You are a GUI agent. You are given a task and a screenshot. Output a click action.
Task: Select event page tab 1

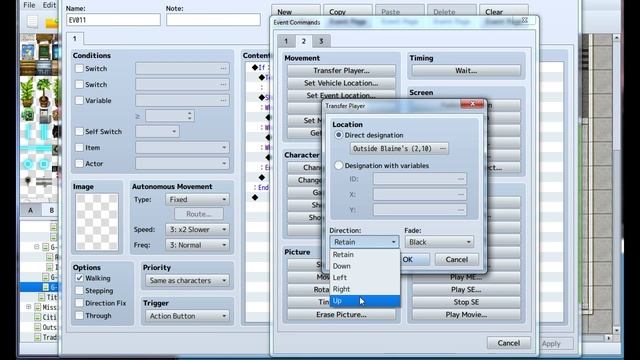point(75,38)
